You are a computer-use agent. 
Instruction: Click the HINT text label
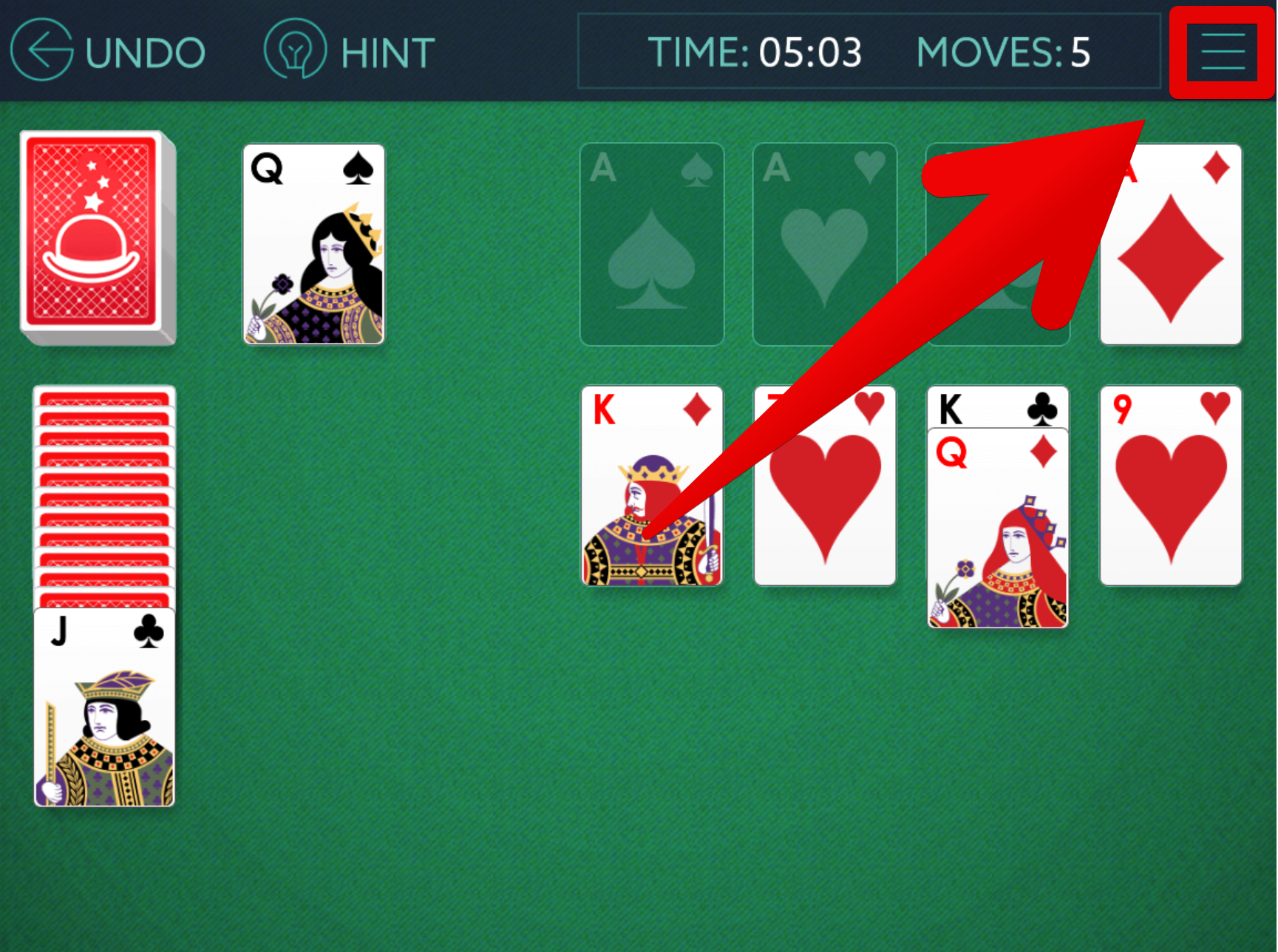(x=388, y=53)
